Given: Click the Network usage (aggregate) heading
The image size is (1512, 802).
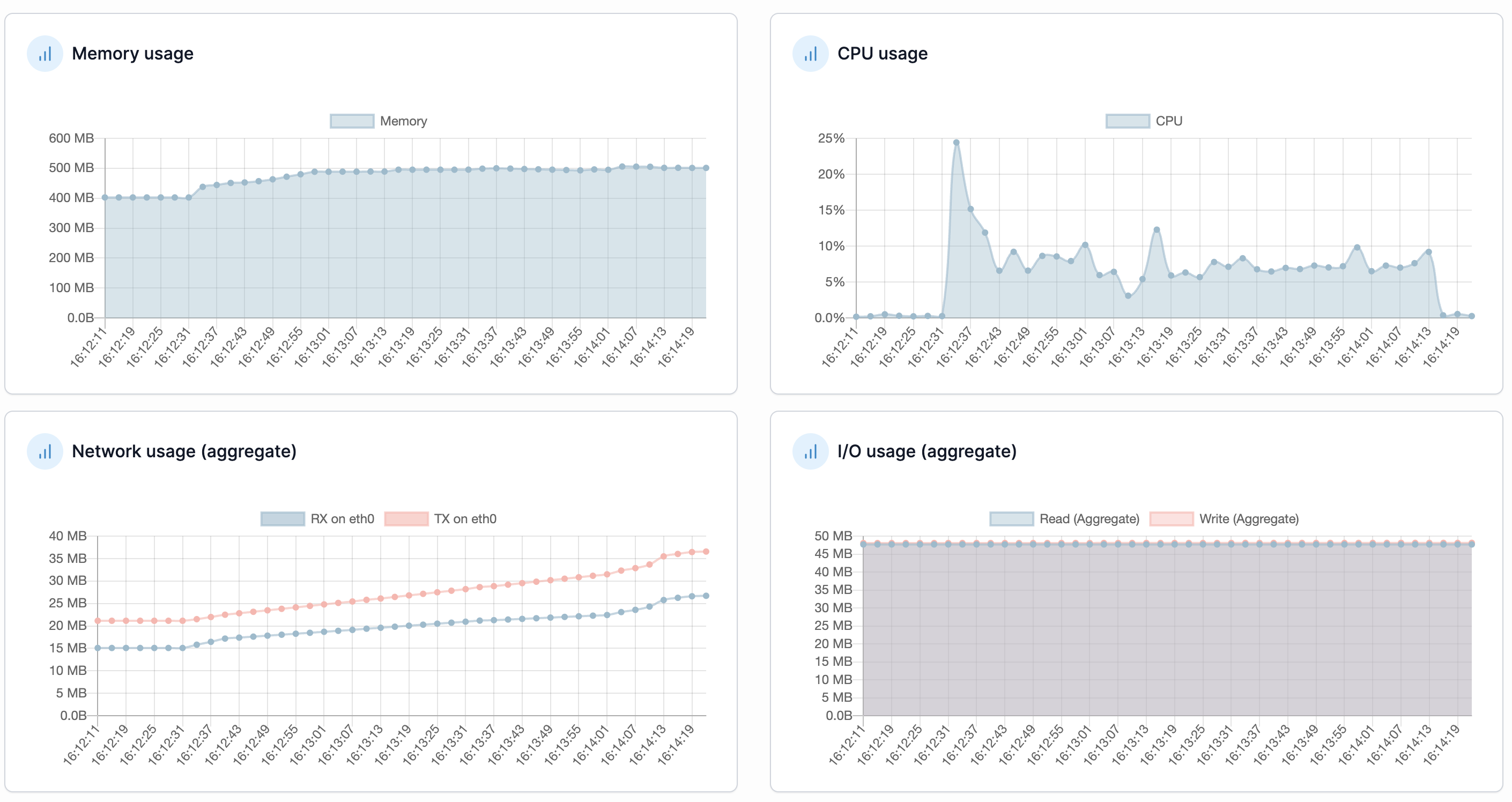Looking at the screenshot, I should [184, 451].
